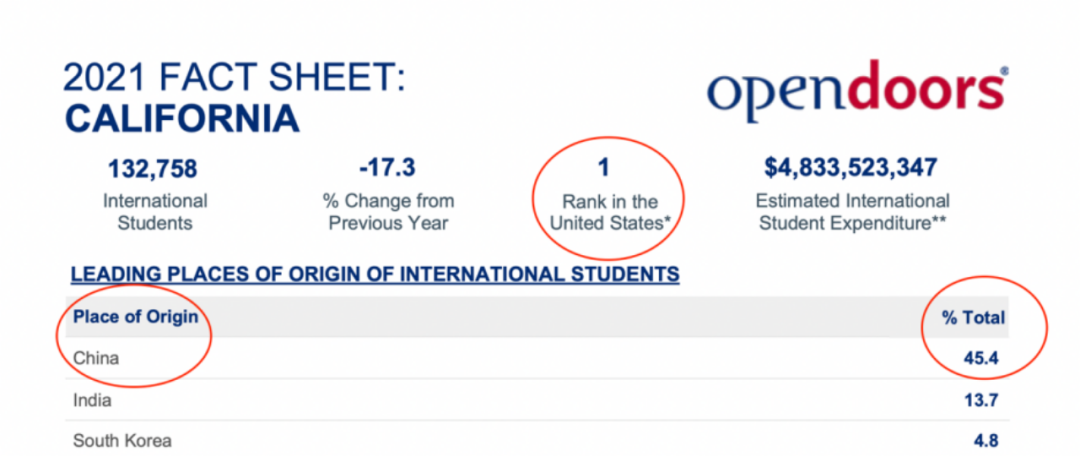This screenshot has width=1080, height=456.
Task: Click the International Students label
Action: click(x=155, y=212)
